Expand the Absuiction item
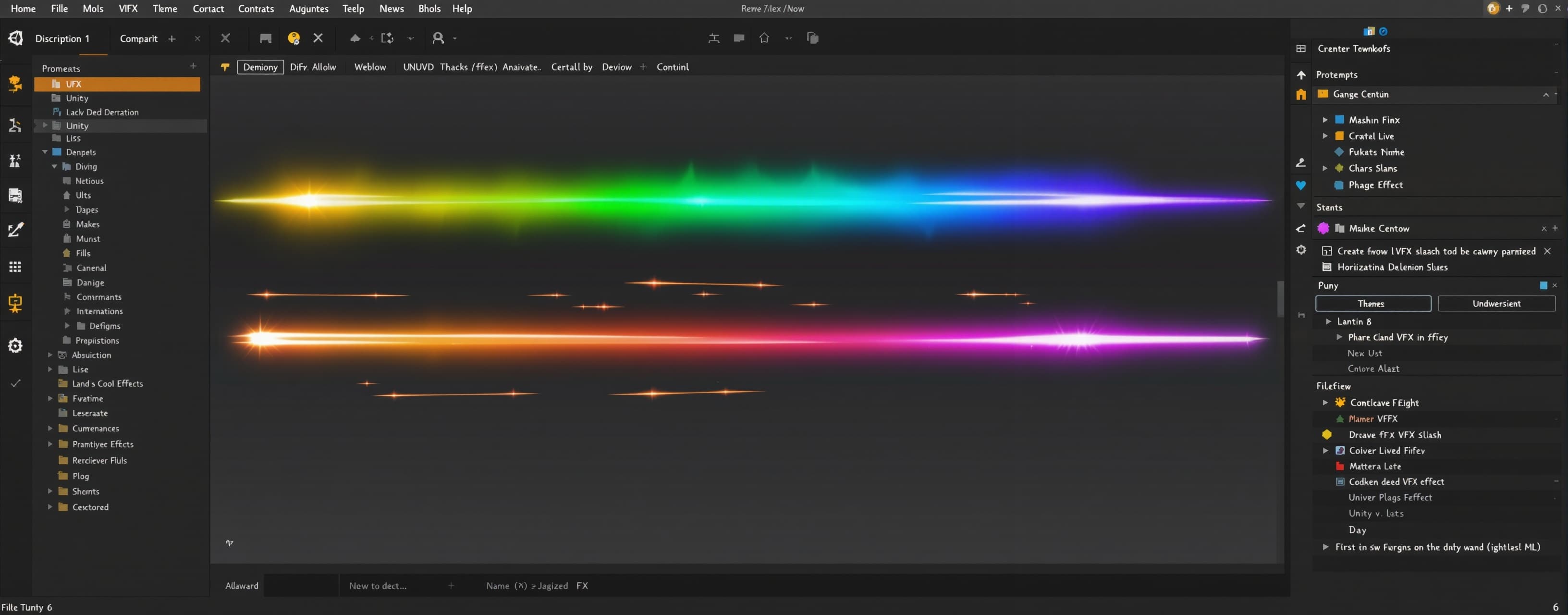The width and height of the screenshot is (1568, 615). coord(50,355)
